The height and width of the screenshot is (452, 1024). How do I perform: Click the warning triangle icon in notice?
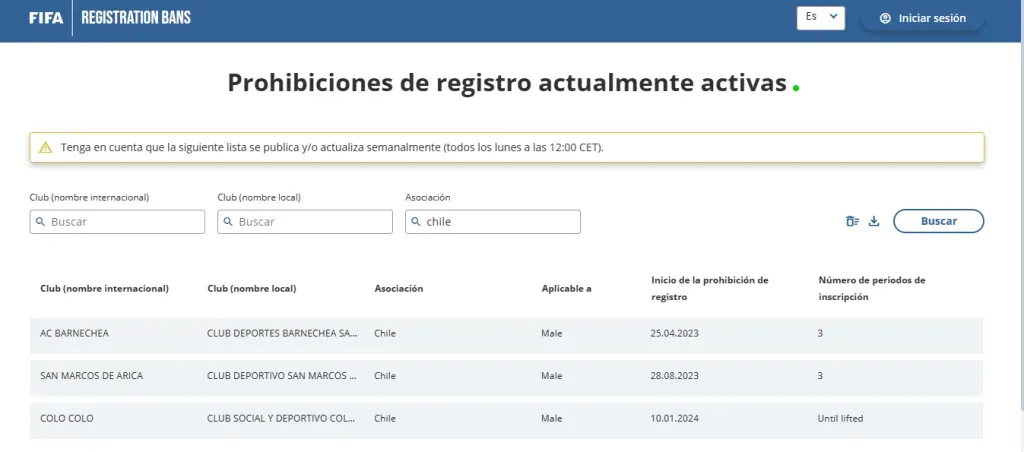tap(45, 148)
